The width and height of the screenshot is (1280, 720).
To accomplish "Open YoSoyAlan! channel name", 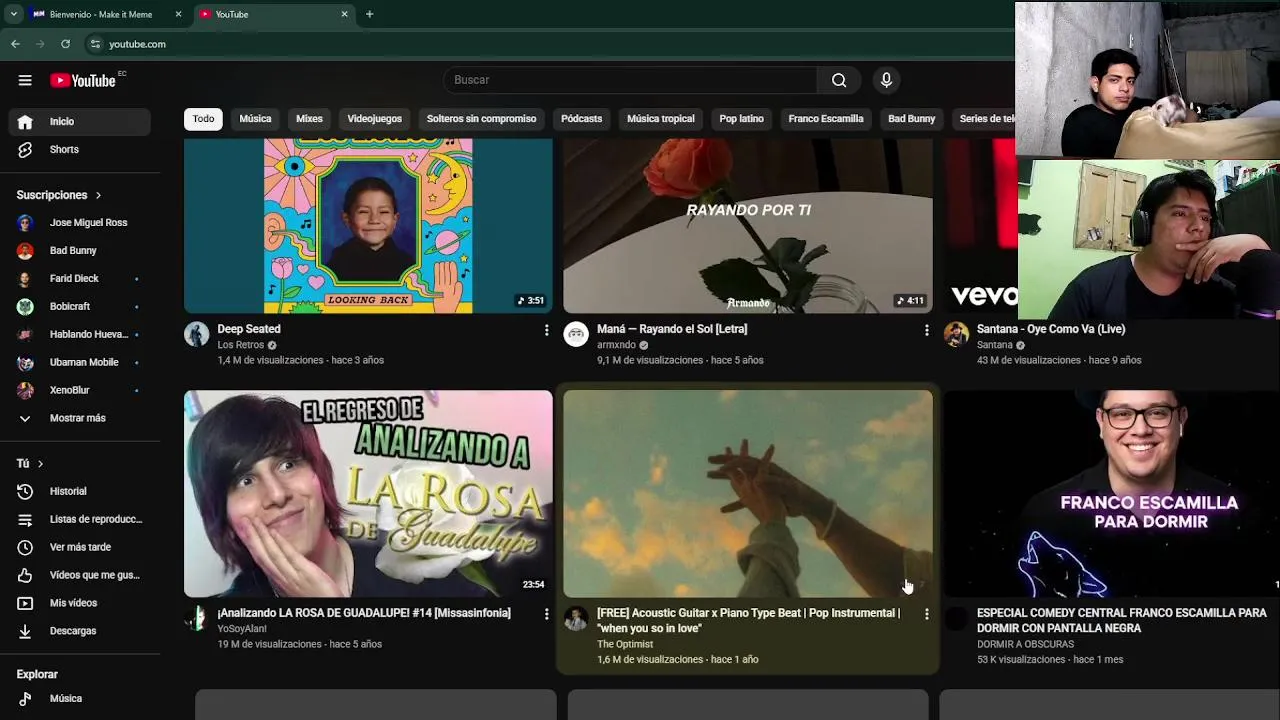I will (x=242, y=629).
